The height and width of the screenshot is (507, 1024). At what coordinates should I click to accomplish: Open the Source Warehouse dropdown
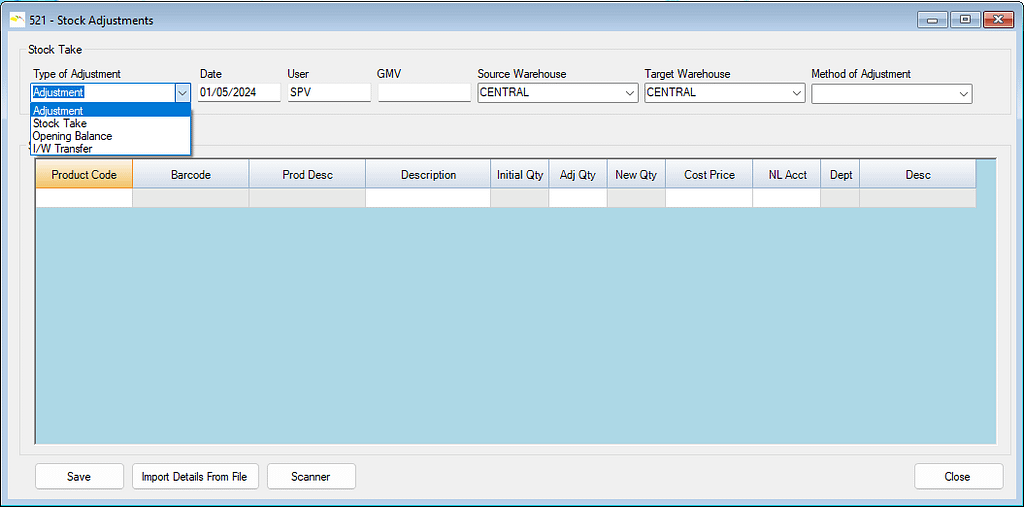point(630,93)
